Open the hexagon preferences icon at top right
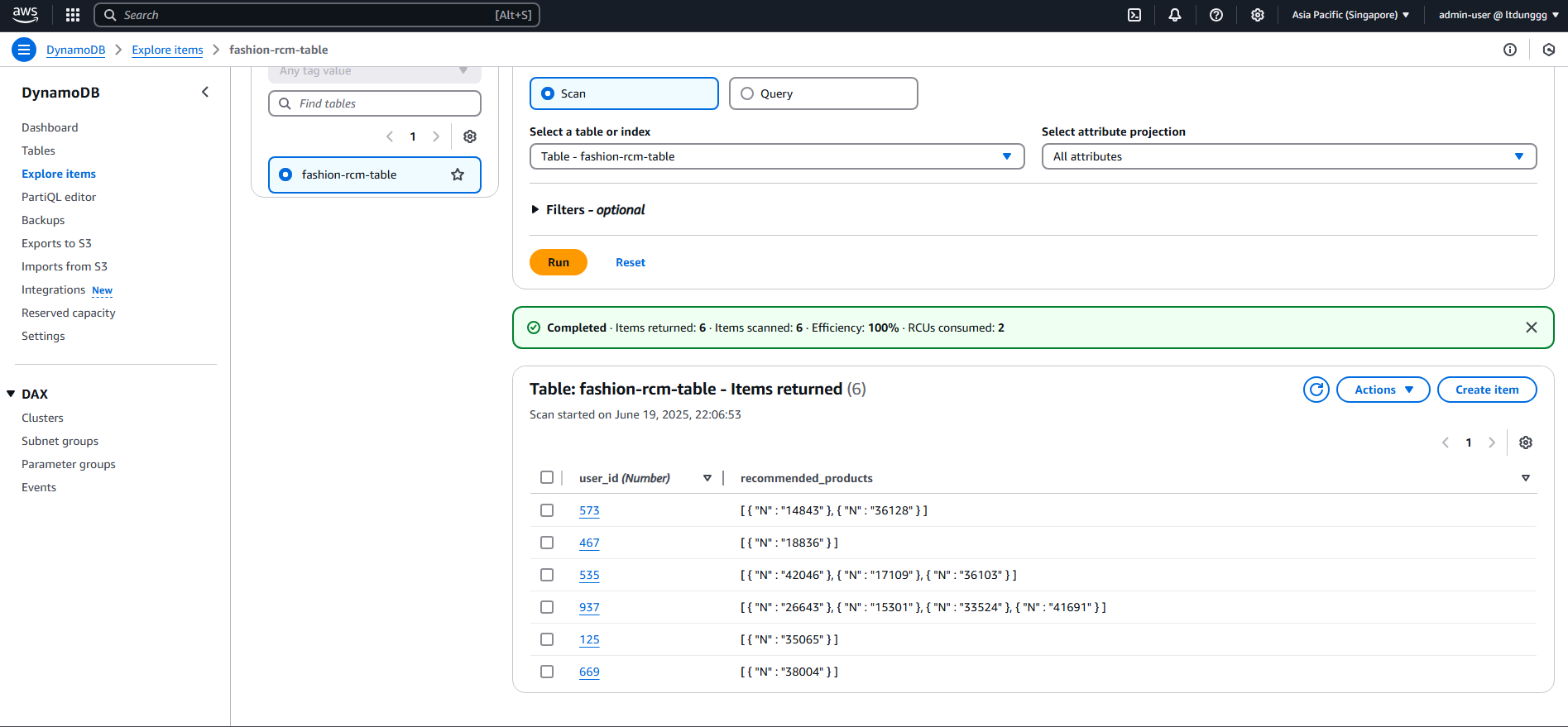 click(1549, 50)
